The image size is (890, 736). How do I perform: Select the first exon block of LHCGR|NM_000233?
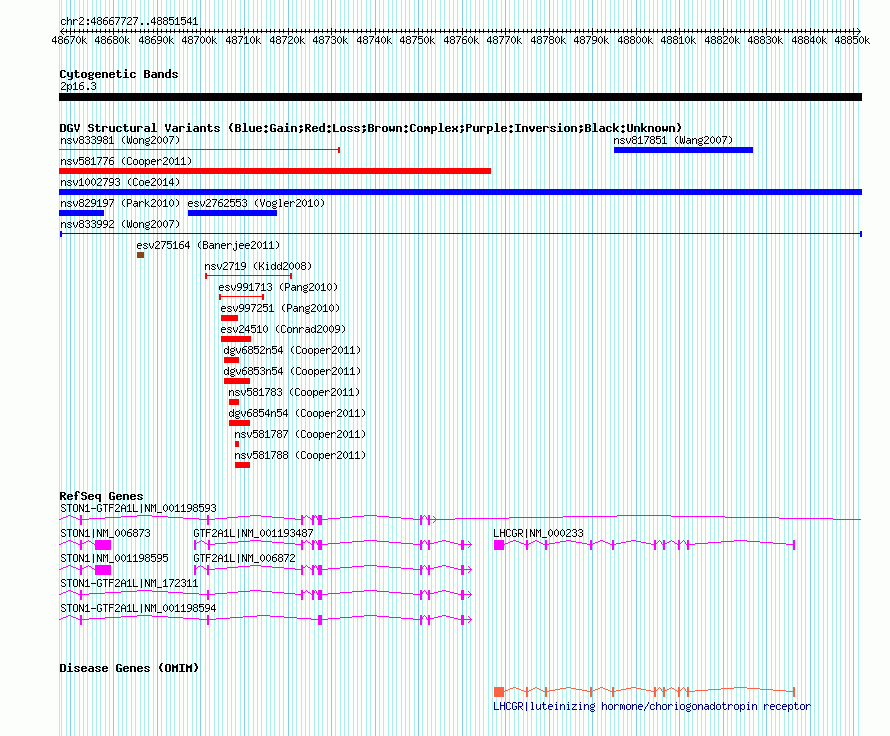(x=499, y=545)
